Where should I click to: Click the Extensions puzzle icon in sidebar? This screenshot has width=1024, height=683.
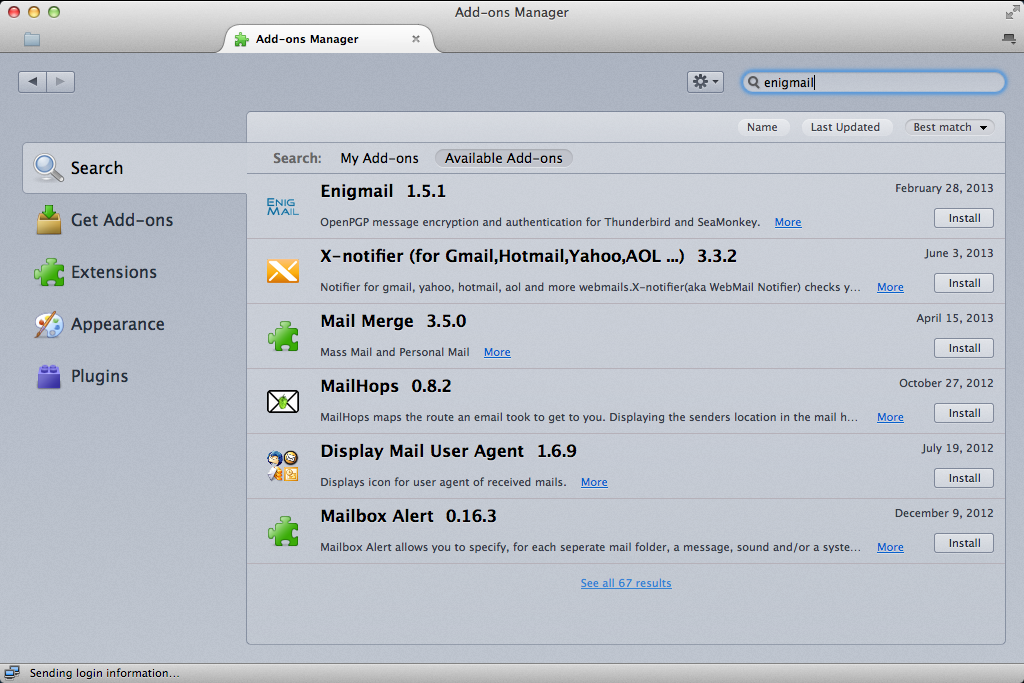pyautogui.click(x=49, y=272)
